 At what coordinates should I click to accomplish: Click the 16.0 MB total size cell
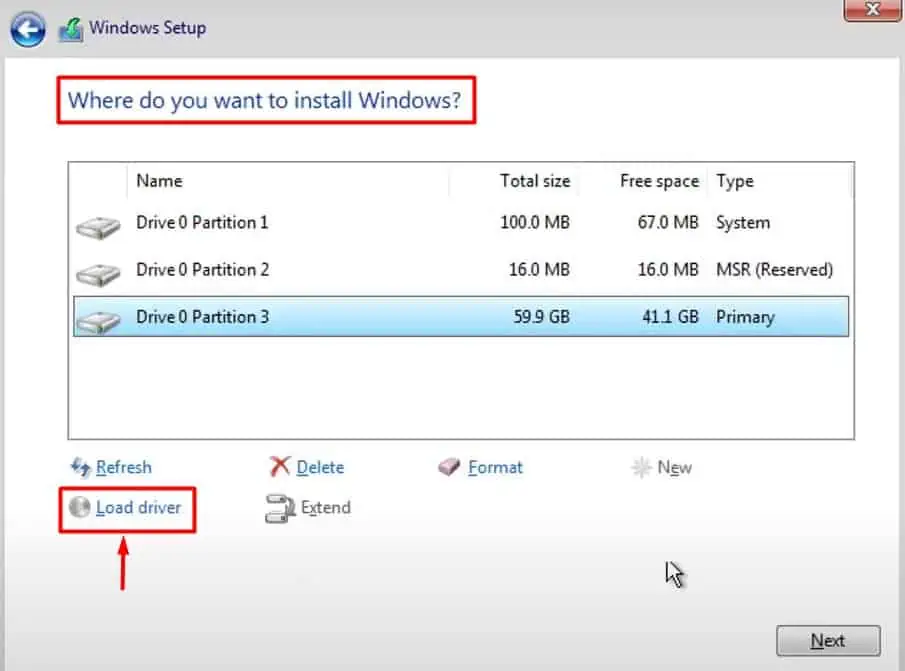[539, 270]
